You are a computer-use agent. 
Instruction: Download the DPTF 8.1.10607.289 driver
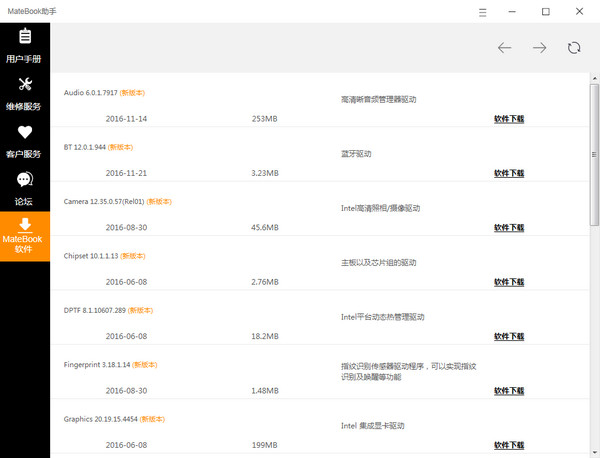tap(508, 336)
